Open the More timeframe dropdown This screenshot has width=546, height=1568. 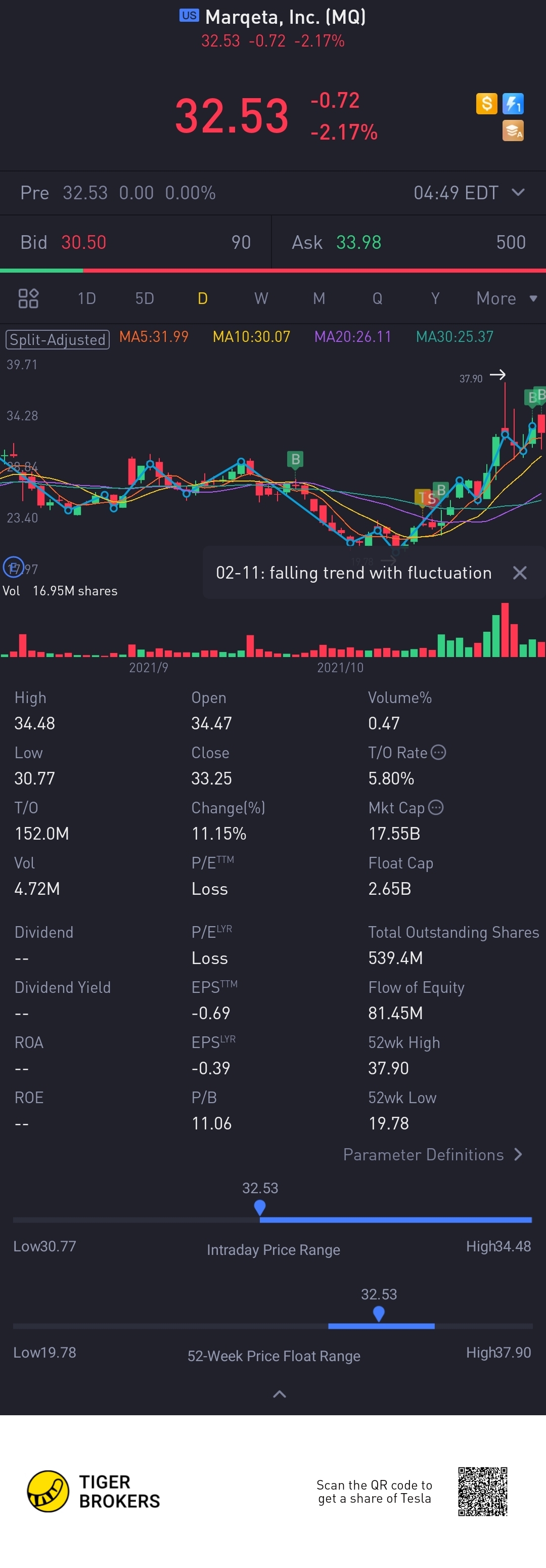click(507, 298)
